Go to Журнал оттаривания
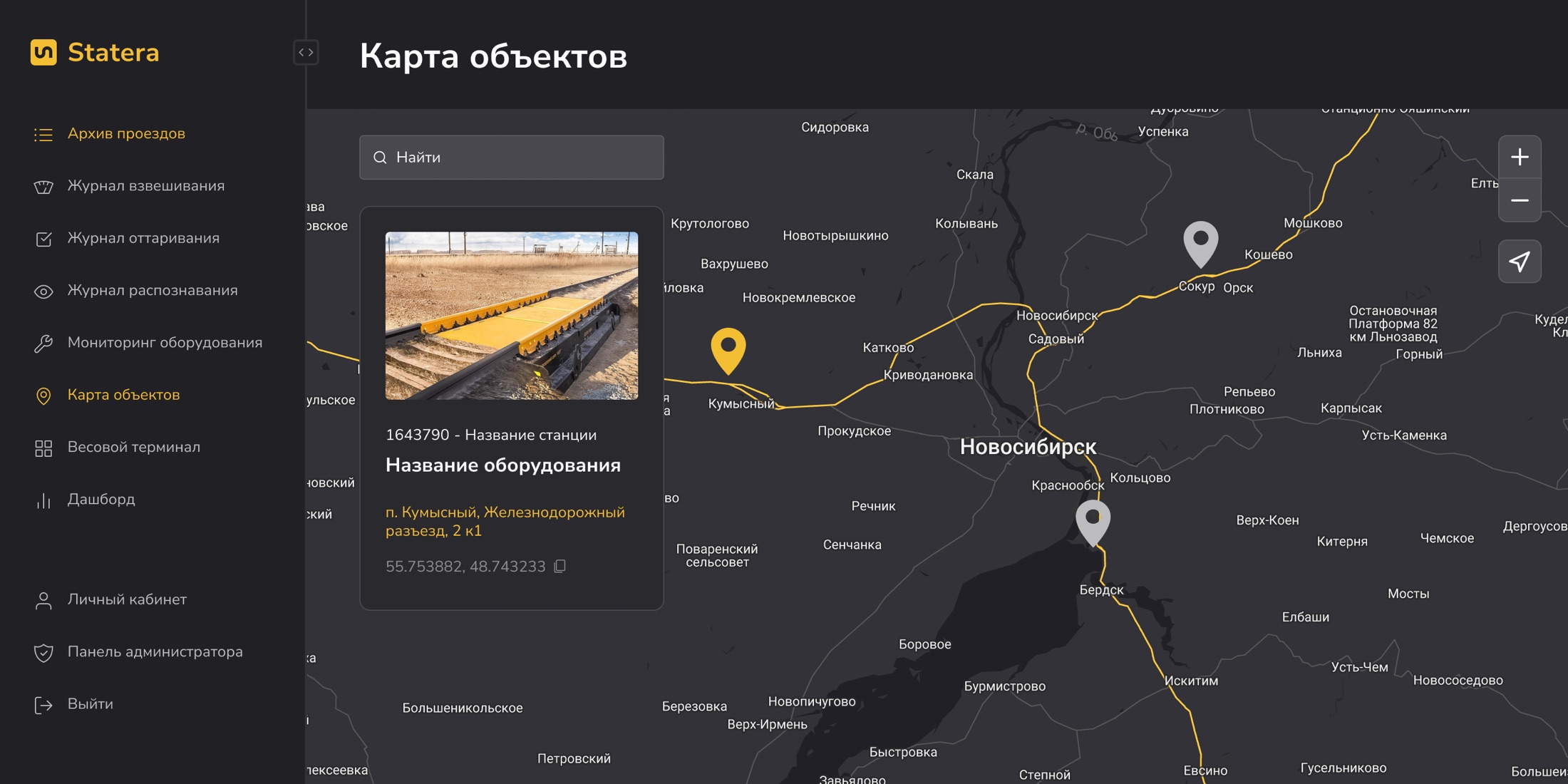Image resolution: width=1568 pixels, height=784 pixels. pos(143,238)
